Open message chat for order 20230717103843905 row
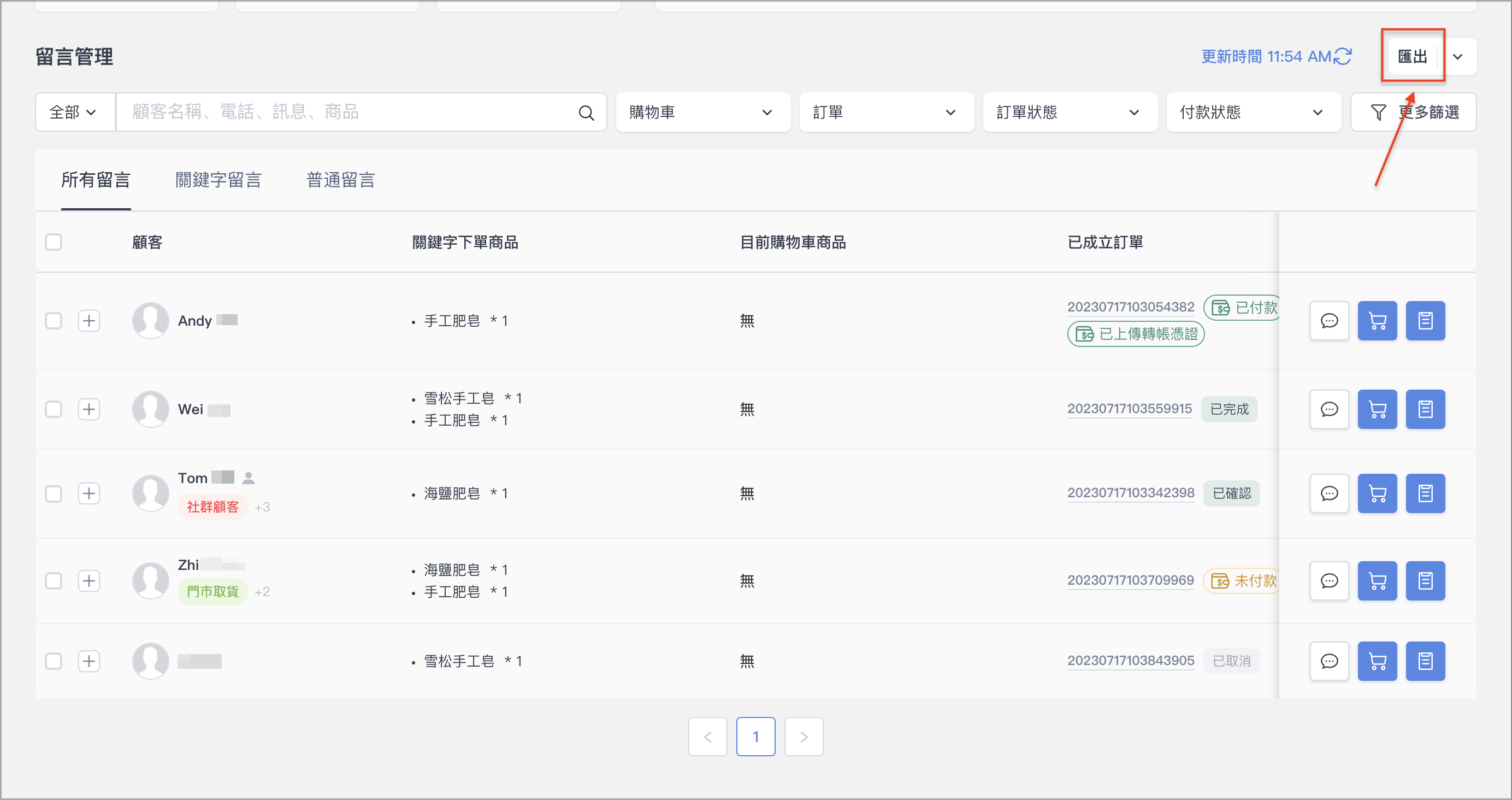 pyautogui.click(x=1329, y=661)
